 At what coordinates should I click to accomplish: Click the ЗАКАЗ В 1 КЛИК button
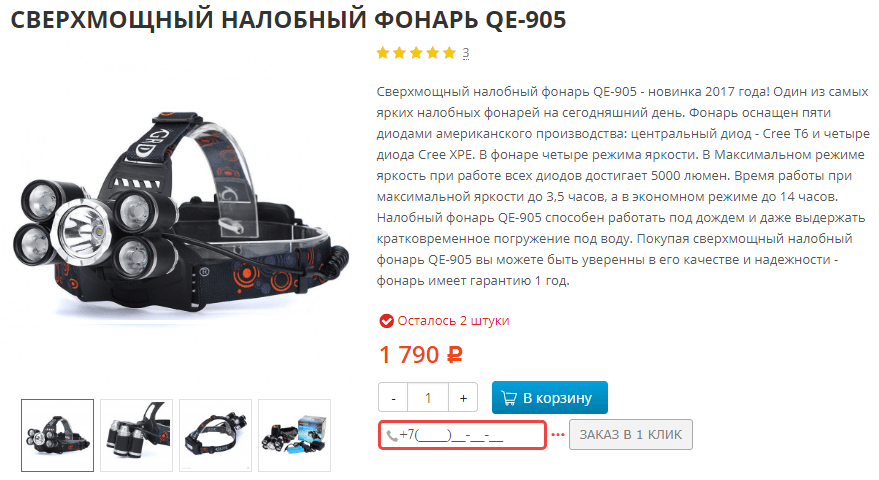pyautogui.click(x=631, y=435)
